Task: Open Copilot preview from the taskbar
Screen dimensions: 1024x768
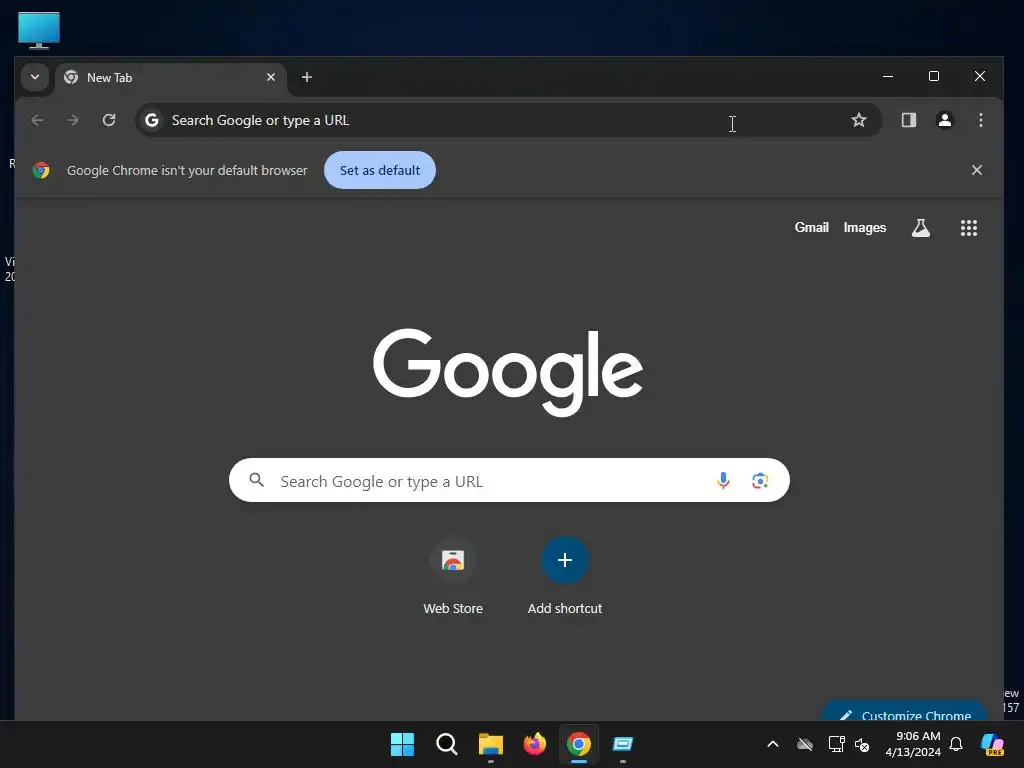Action: [993, 744]
